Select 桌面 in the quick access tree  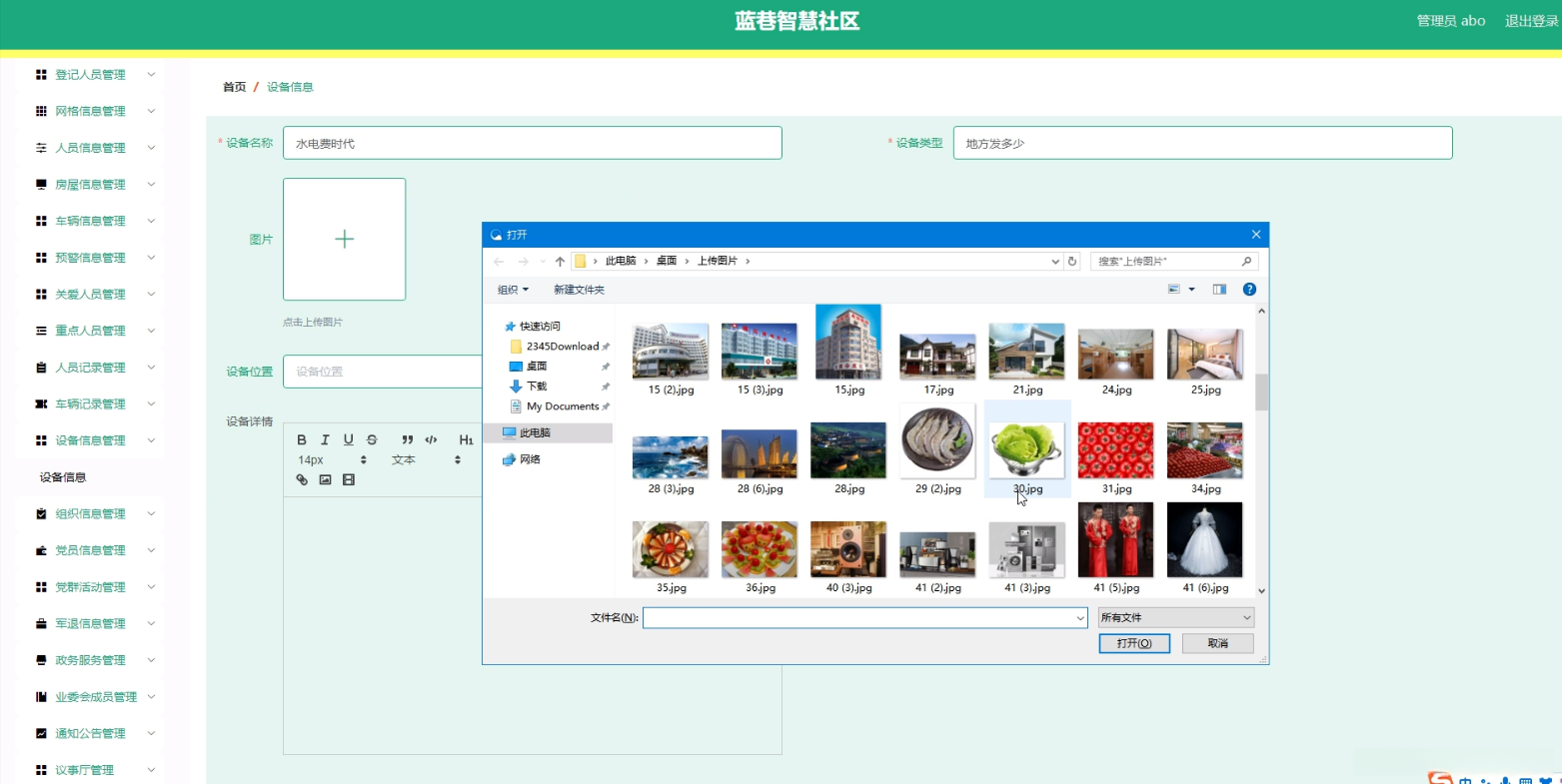pyautogui.click(x=537, y=367)
